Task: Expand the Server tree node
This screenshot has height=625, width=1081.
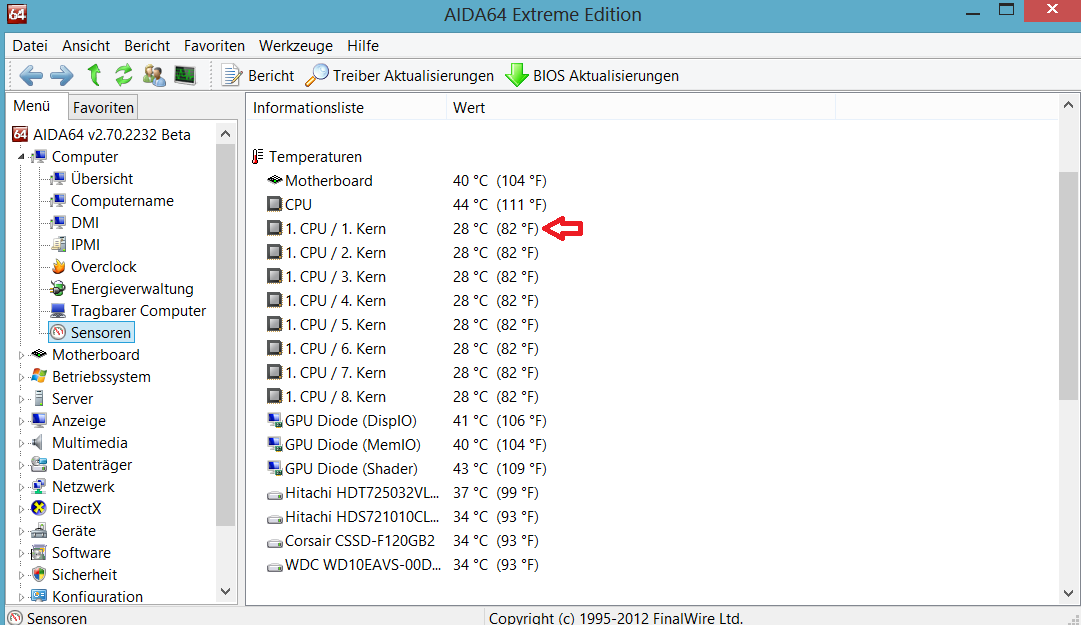Action: click(21, 400)
